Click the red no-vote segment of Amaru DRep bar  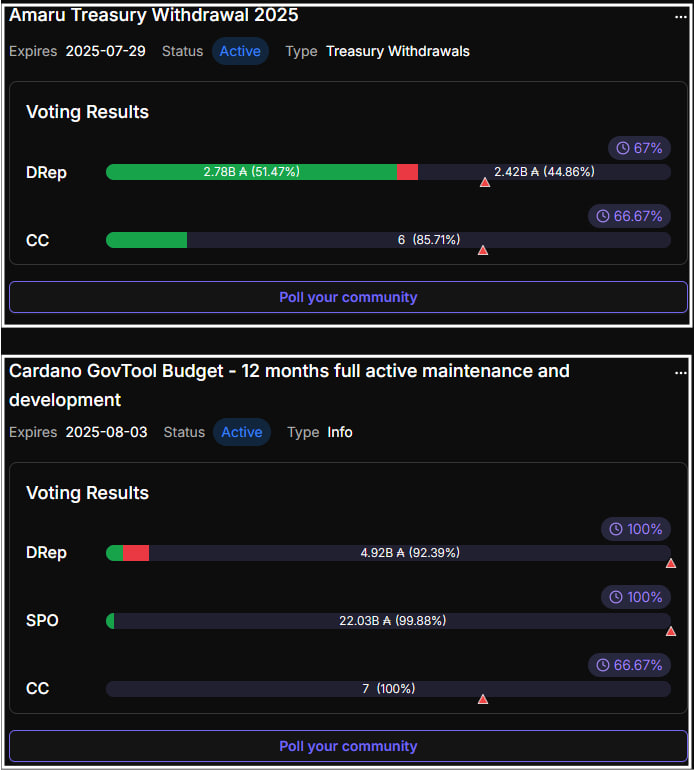(408, 172)
